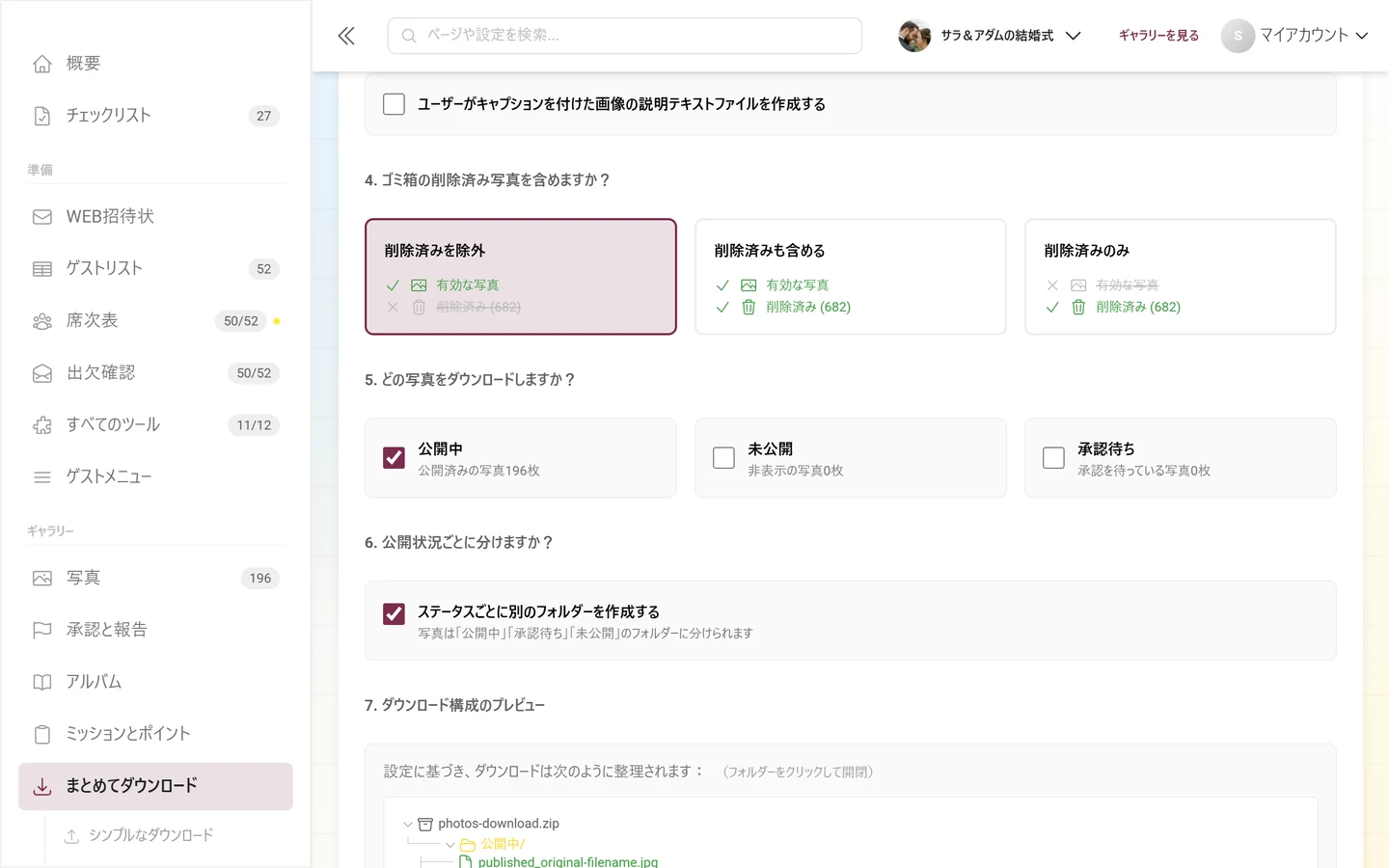Screen dimensions: 1389x868
Task: Click the シンプルなダウンロード upload icon
Action: click(71, 836)
